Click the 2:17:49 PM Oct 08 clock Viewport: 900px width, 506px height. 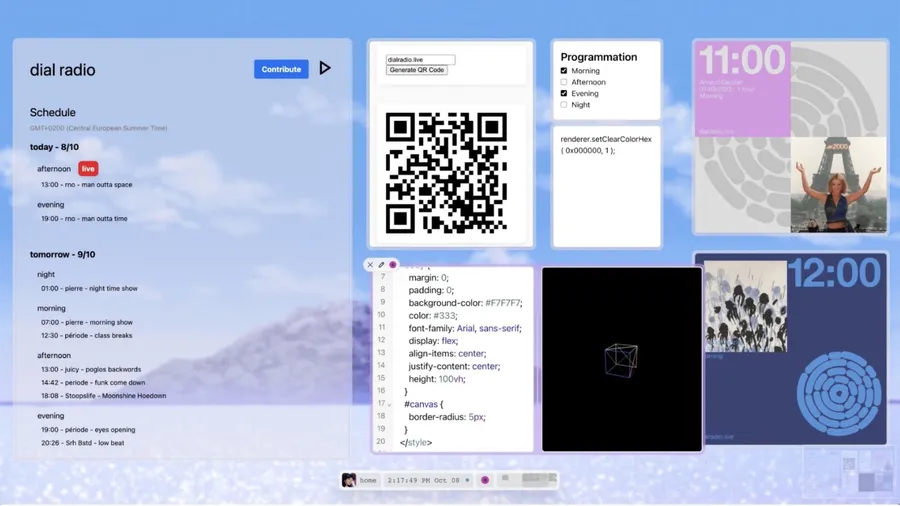[424, 480]
